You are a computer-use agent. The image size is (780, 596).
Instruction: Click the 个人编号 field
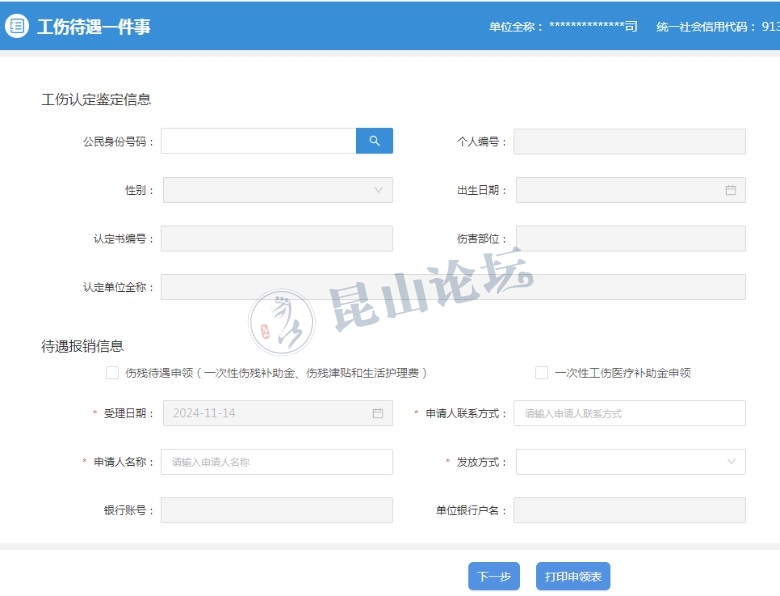629,141
